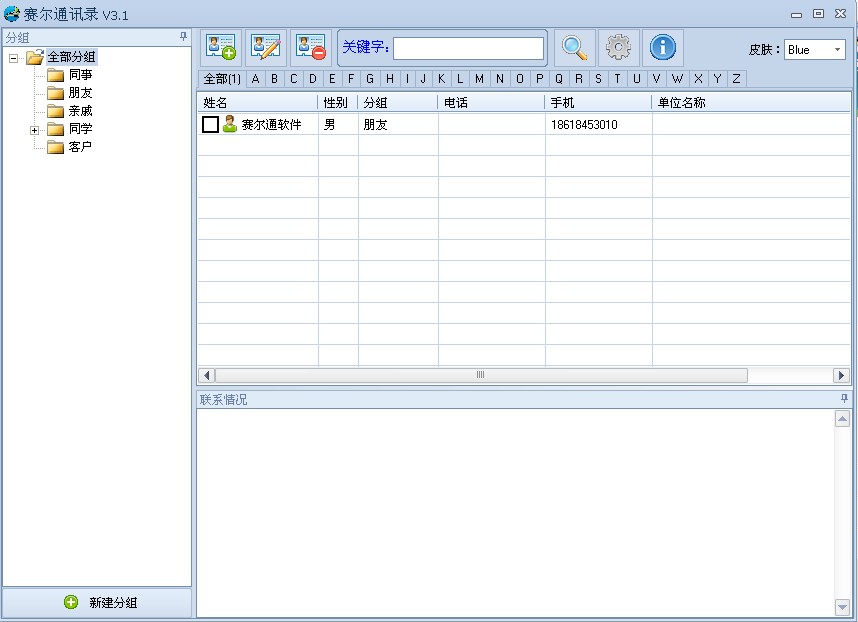
Task: Filter contacts by letter S
Action: pyautogui.click(x=598, y=79)
